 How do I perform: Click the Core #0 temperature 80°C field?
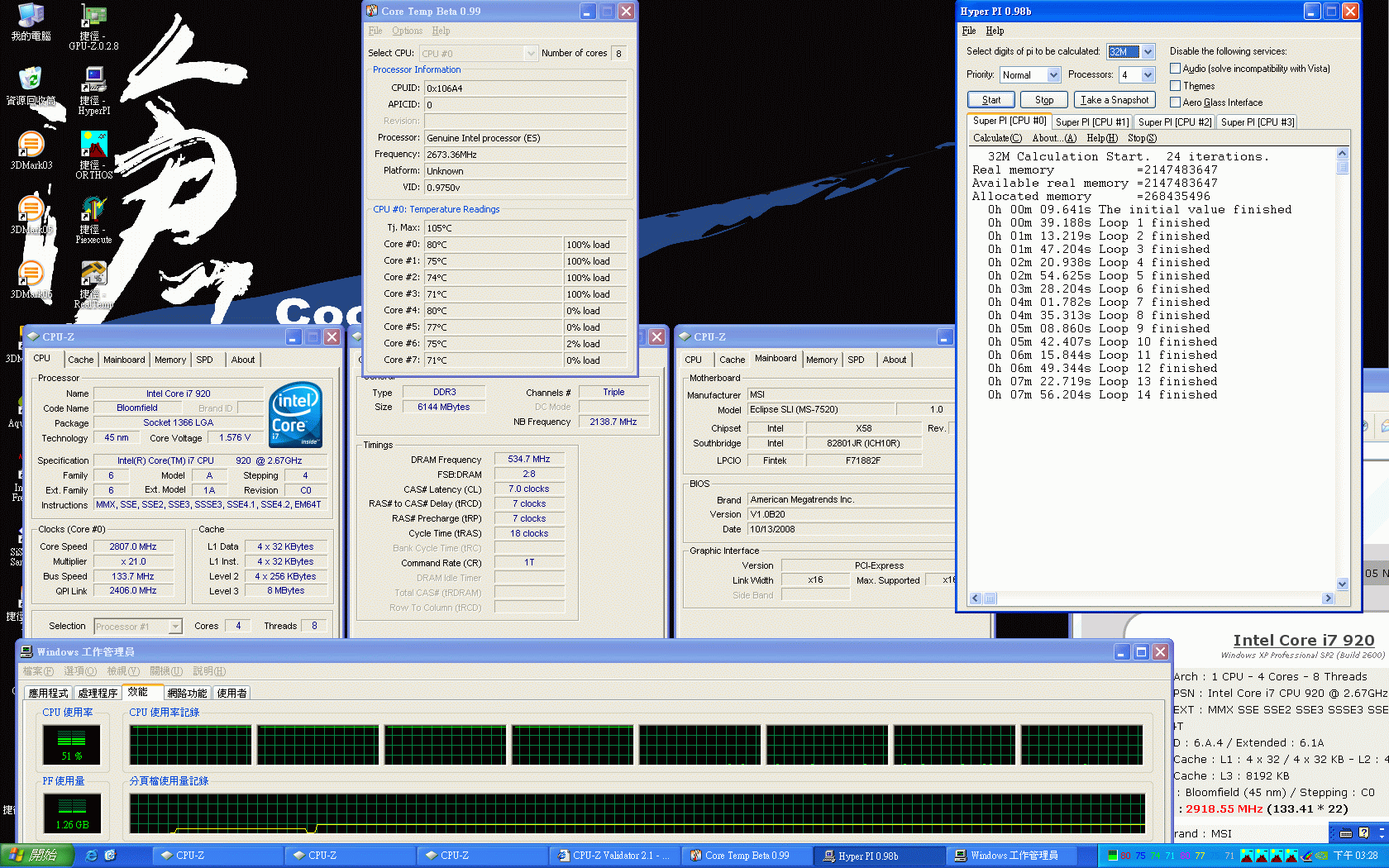tap(493, 245)
